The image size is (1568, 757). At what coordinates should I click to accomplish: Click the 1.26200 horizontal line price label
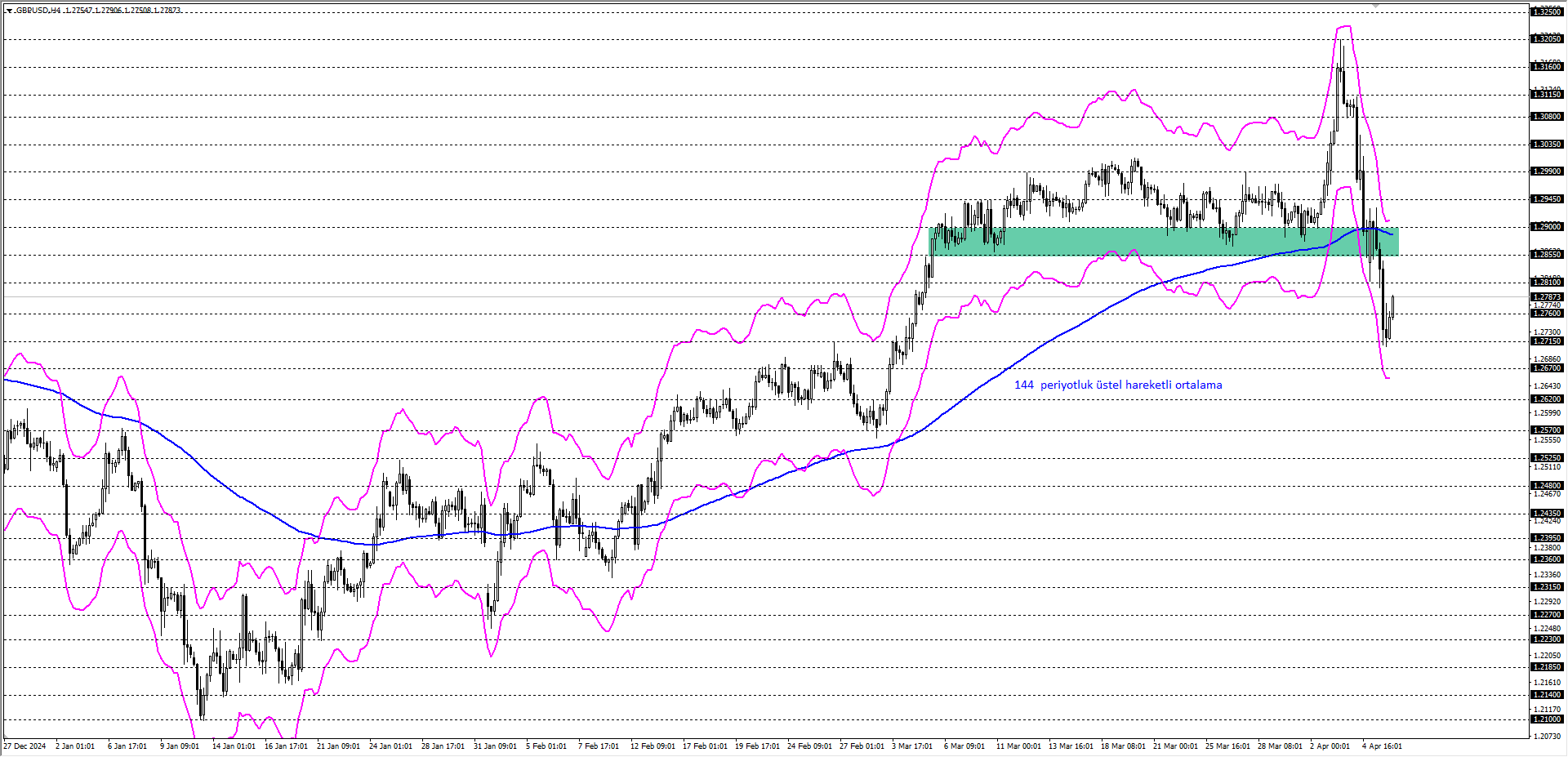coord(1547,399)
